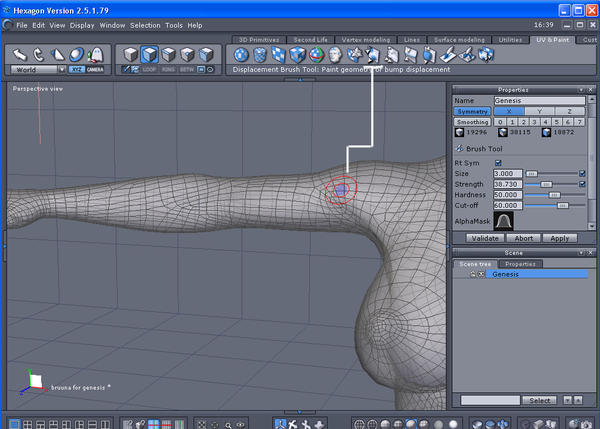Image resolution: width=600 pixels, height=429 pixels.
Task: Click the CAMERA mode button
Action: (x=95, y=70)
